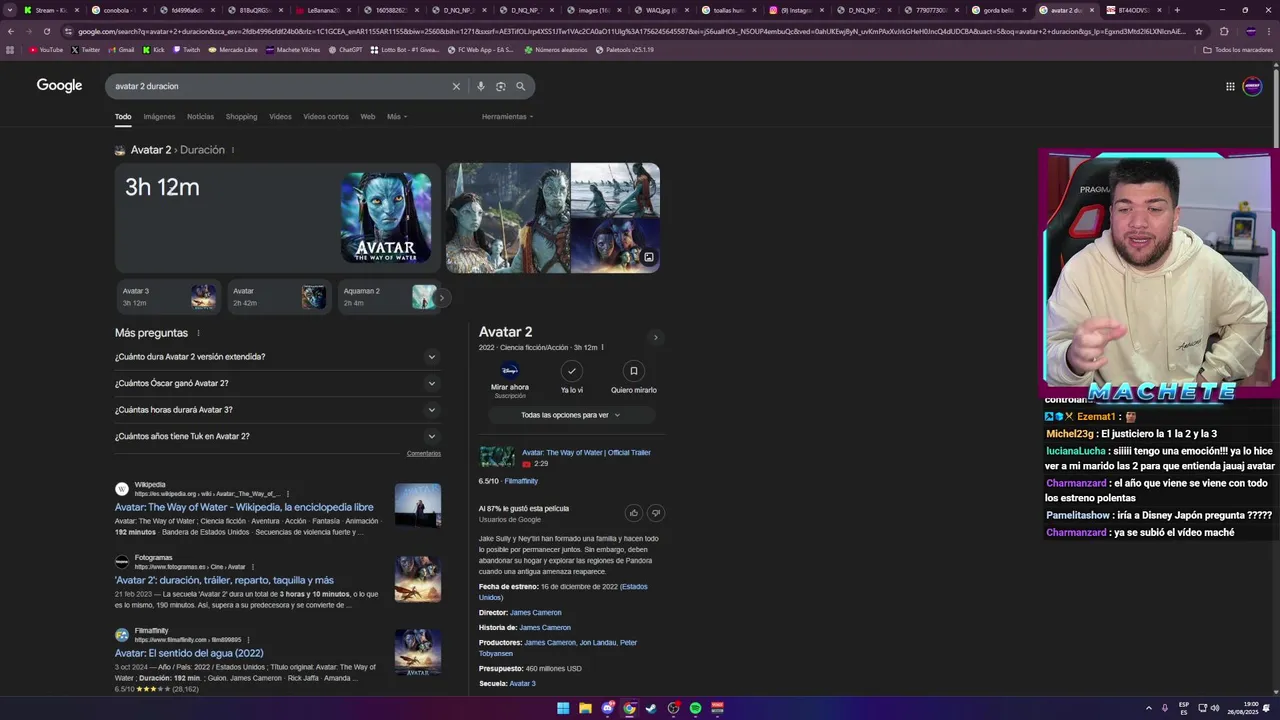Open 'Todos los marcadores' bookmarks folder
The height and width of the screenshot is (720, 1280).
(1238, 50)
